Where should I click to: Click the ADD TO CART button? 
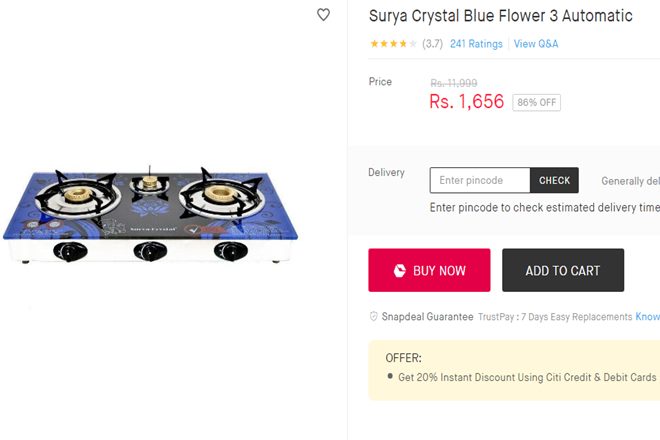click(x=562, y=270)
